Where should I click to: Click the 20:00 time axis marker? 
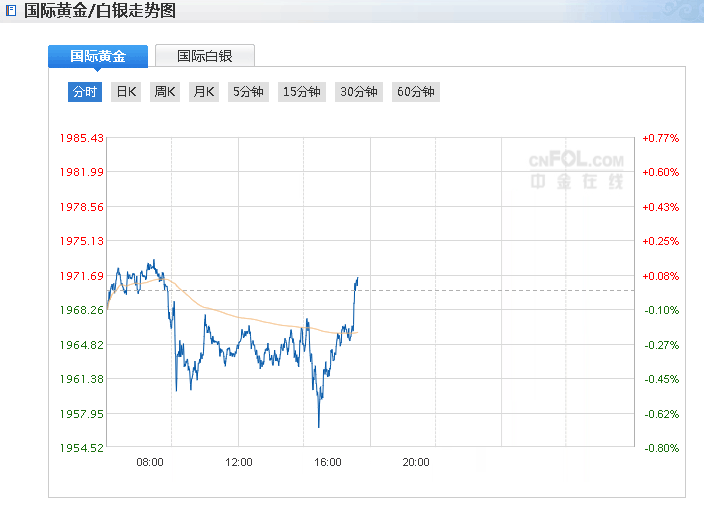[x=416, y=462]
